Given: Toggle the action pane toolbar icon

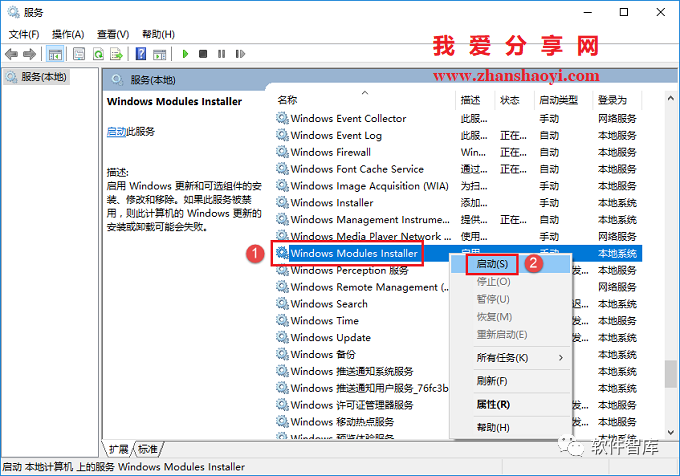Looking at the screenshot, I should point(159,54).
